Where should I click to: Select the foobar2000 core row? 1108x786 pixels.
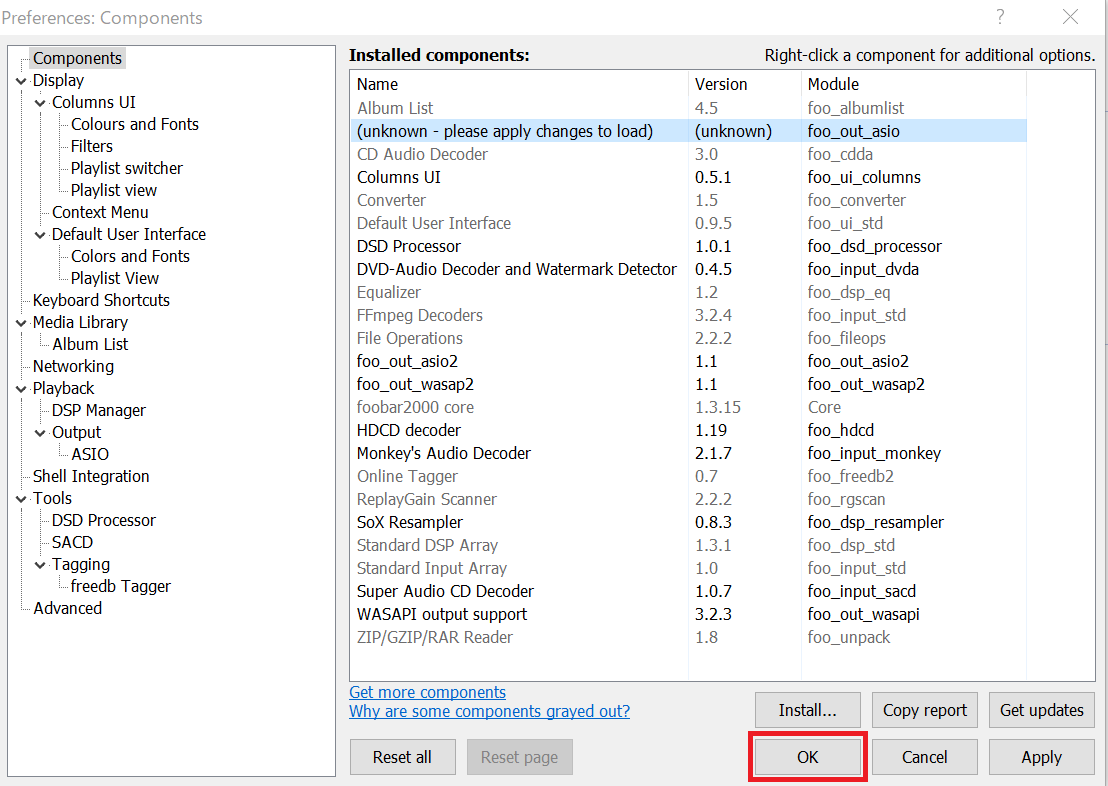pyautogui.click(x=689, y=407)
